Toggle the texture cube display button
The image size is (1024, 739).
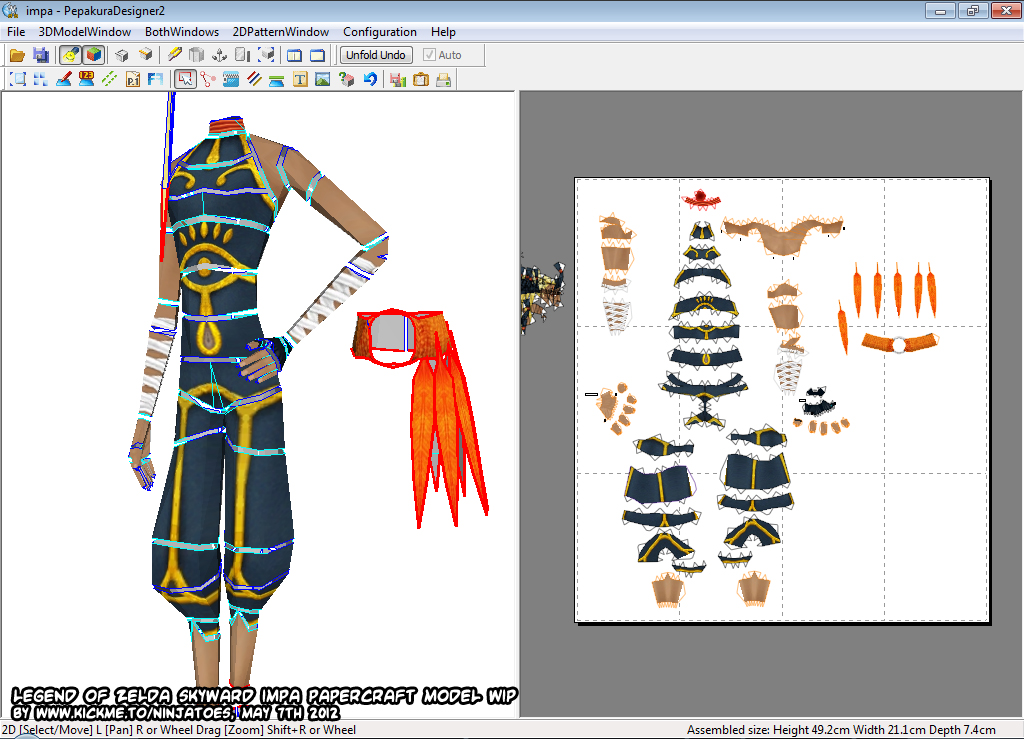pos(94,55)
